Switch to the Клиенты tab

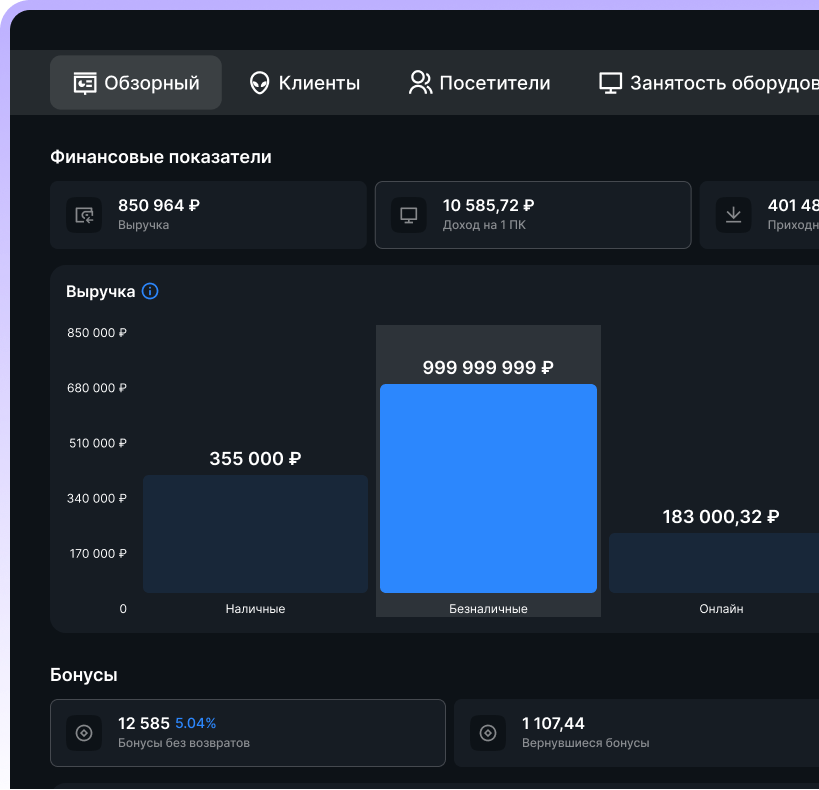[x=305, y=83]
